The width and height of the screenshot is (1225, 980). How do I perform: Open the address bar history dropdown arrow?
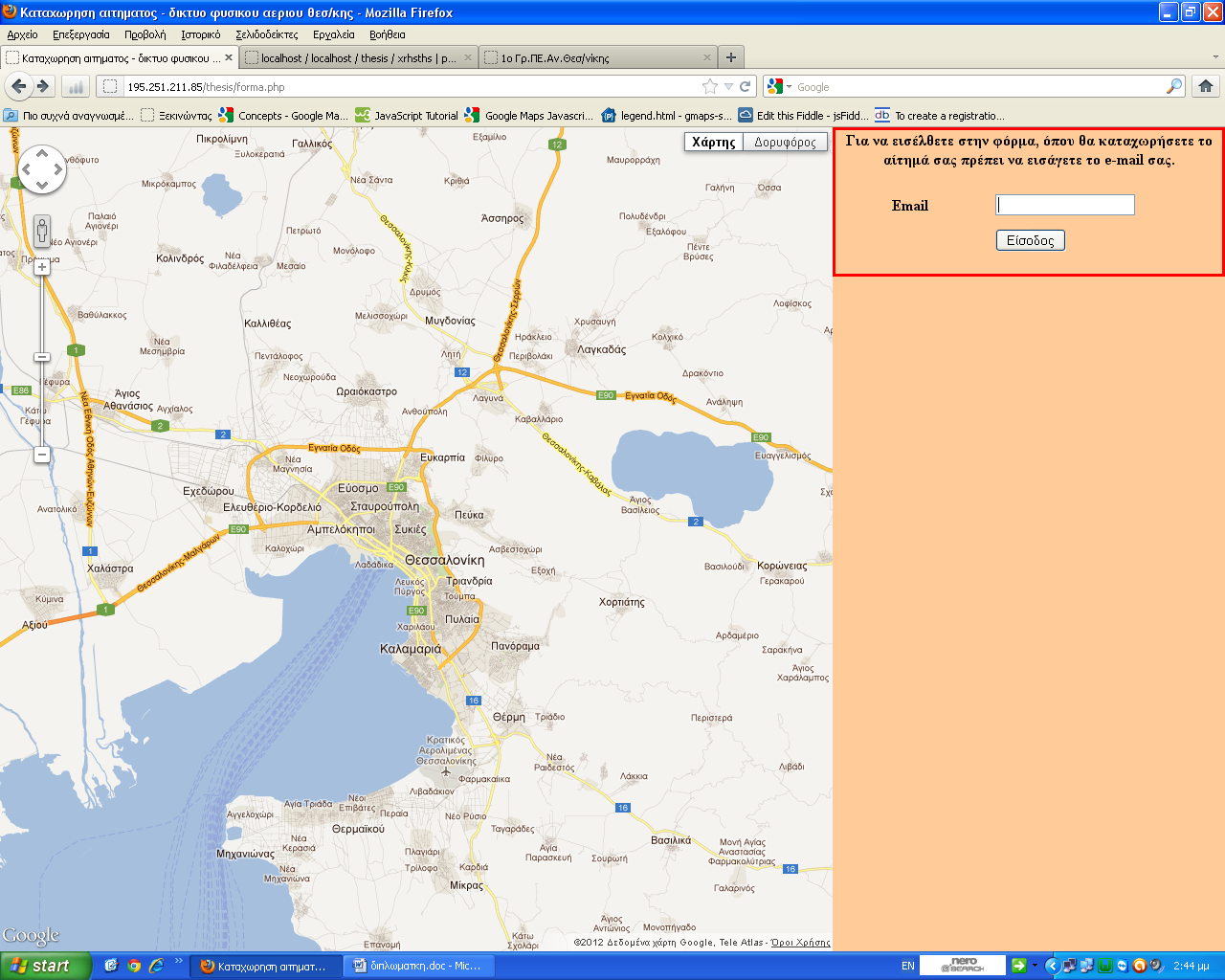pos(728,86)
